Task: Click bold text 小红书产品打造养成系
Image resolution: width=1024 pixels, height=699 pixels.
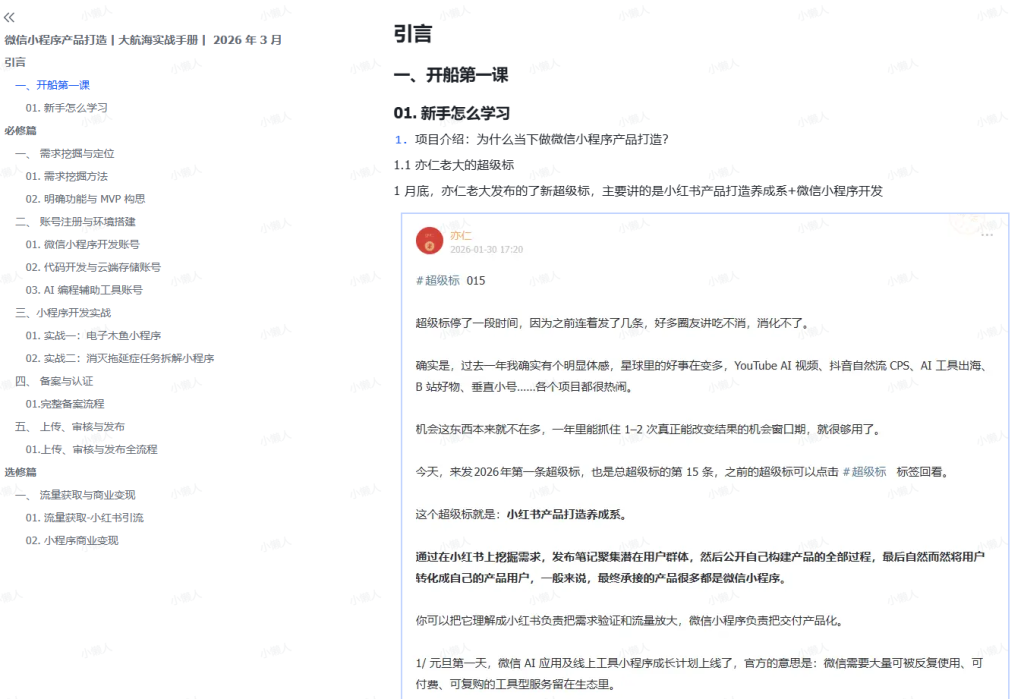Action: tap(566, 515)
